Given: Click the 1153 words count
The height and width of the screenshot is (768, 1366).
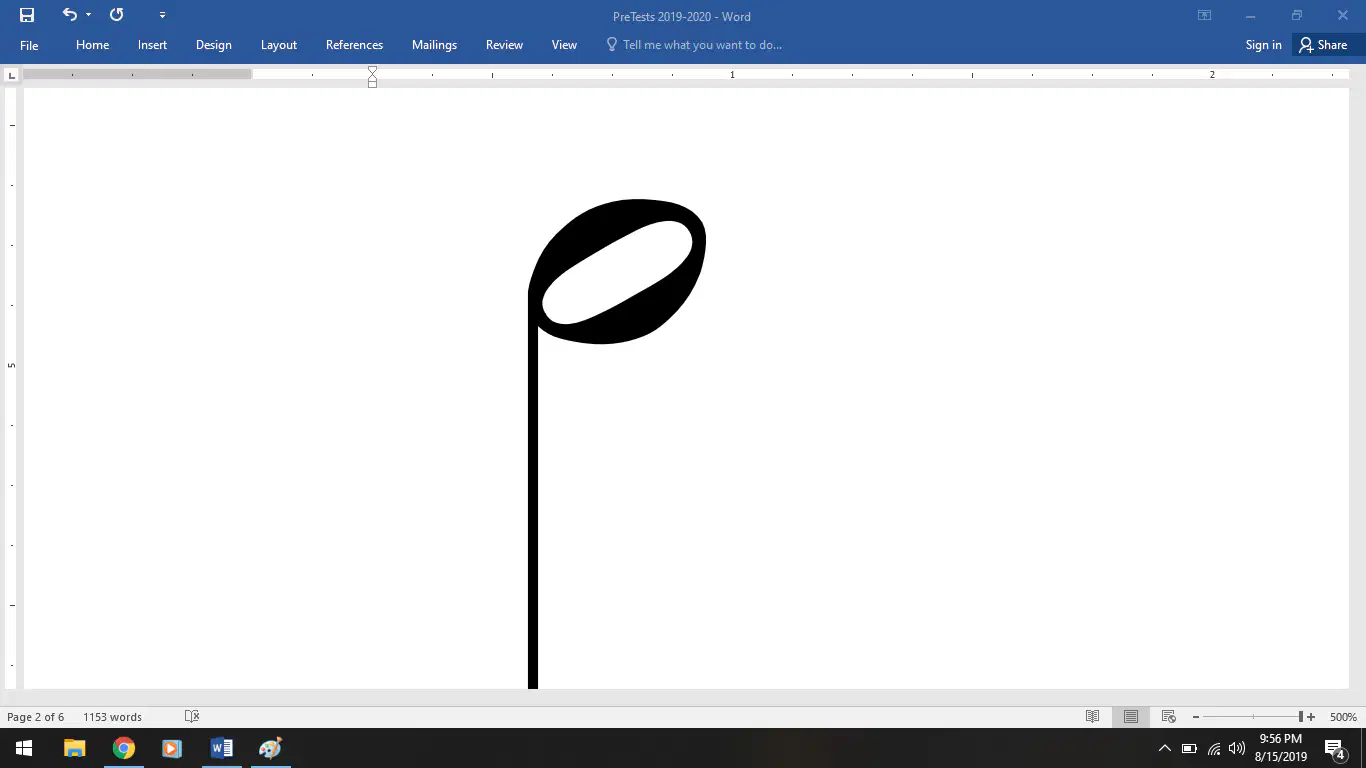Looking at the screenshot, I should coord(112,717).
